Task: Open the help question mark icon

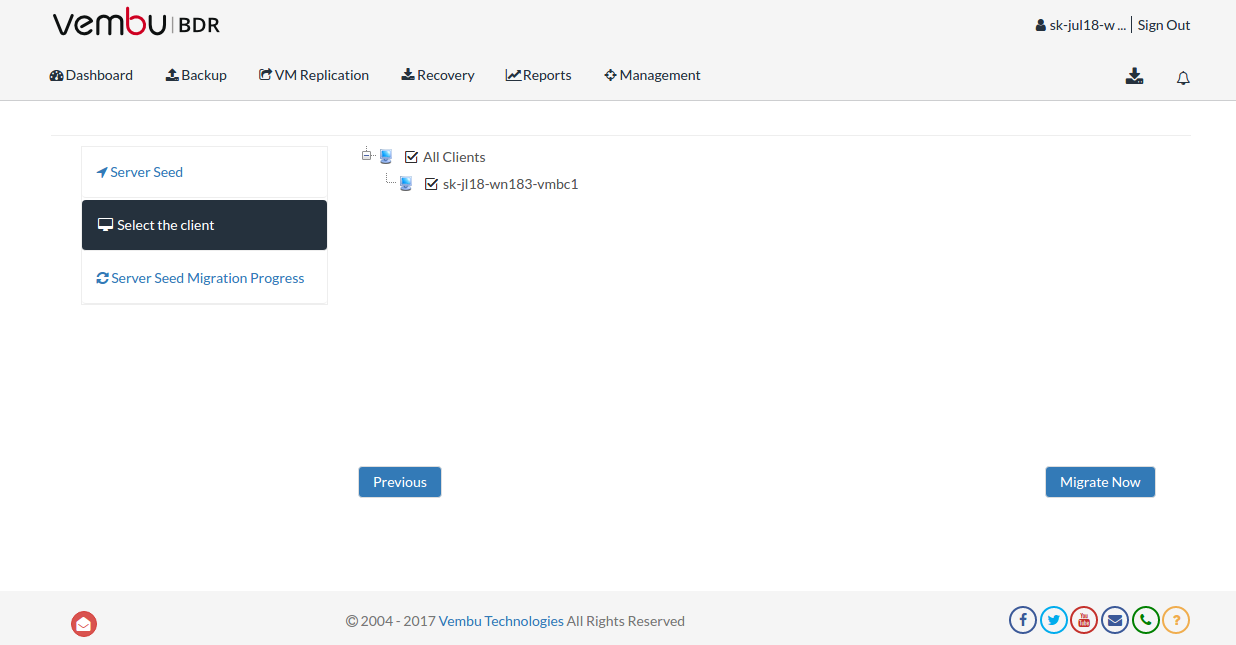Action: (x=1176, y=620)
